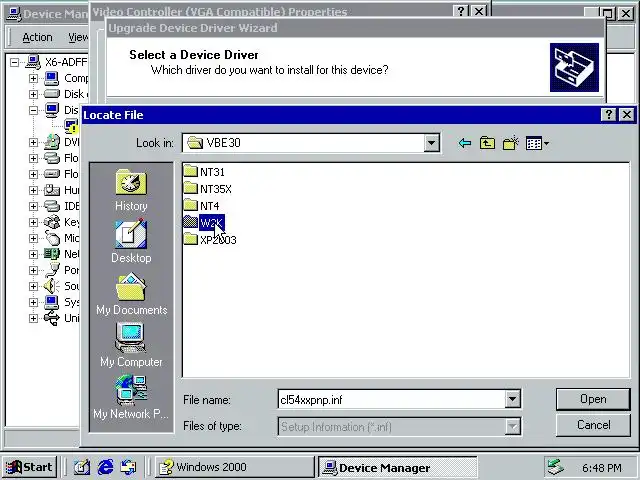
Task: Open the Action menu in Device Manager
Action: [x=37, y=37]
